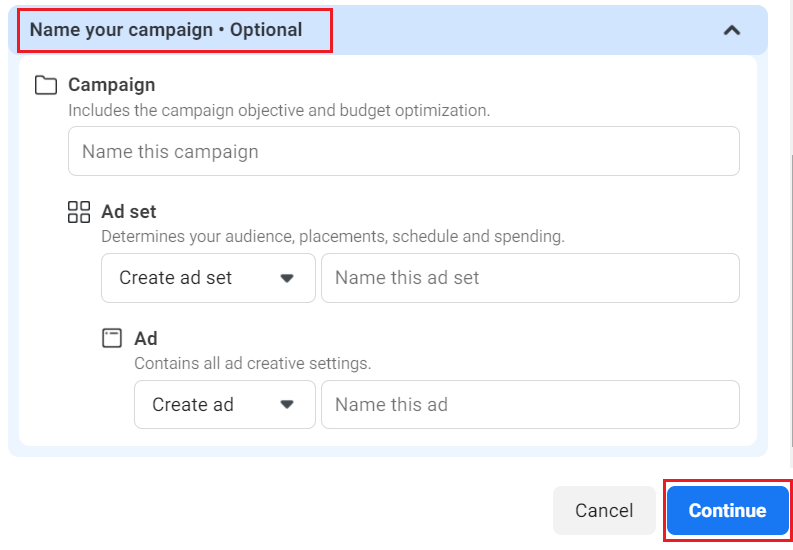
Task: Click the blue Continue button
Action: coord(728,510)
